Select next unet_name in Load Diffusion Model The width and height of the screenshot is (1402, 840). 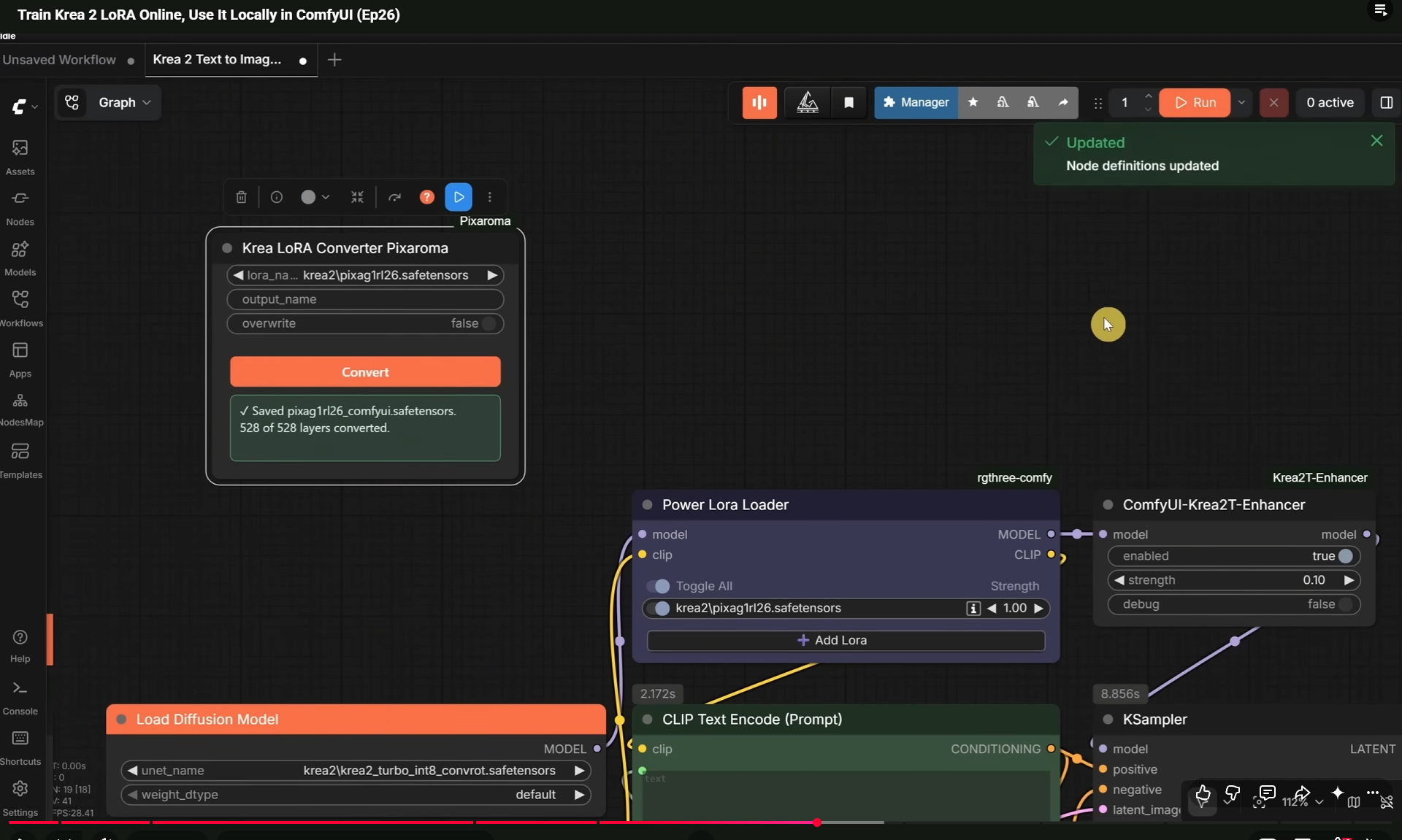[x=579, y=771]
